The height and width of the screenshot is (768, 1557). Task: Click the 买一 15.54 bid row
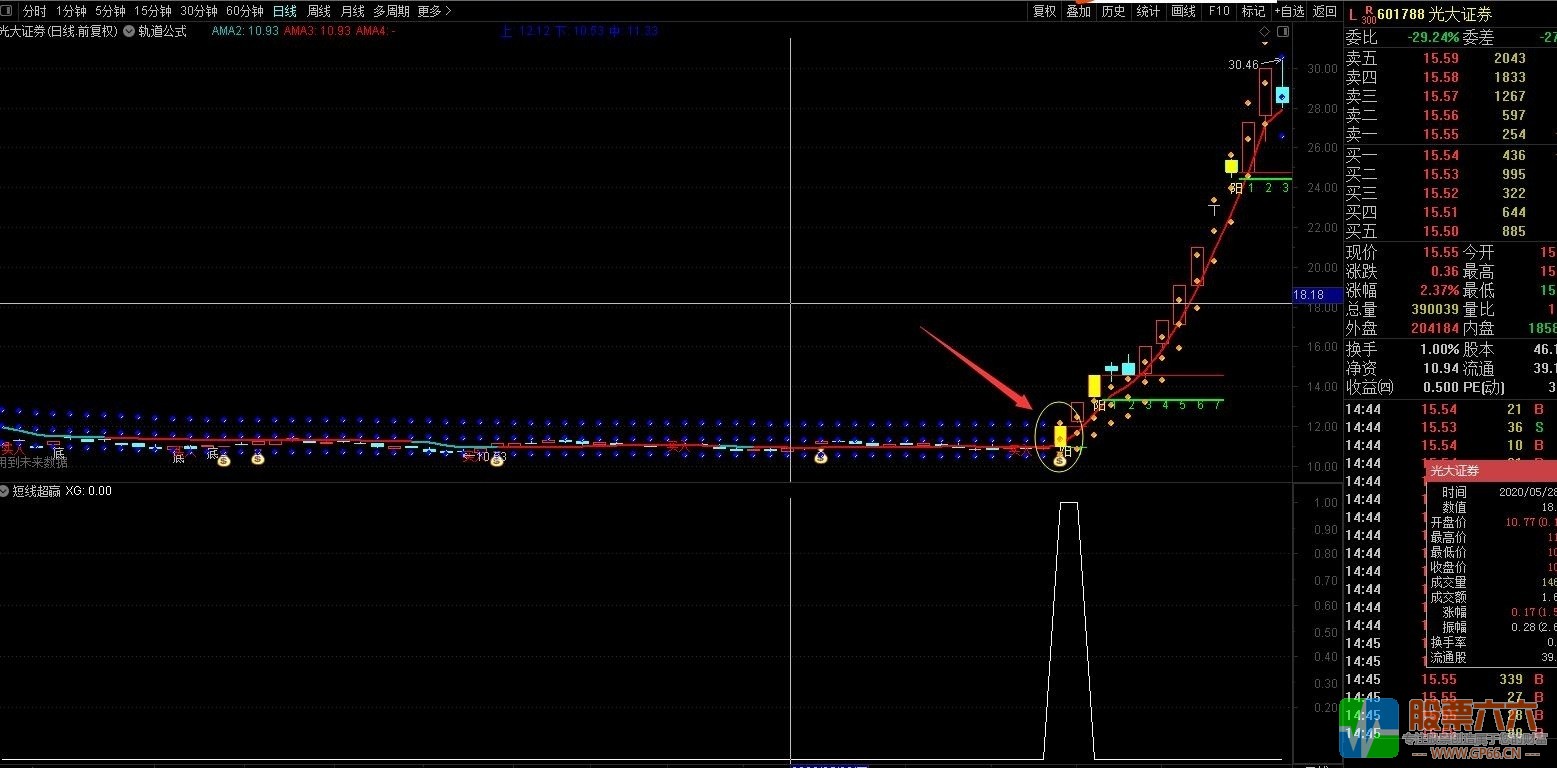1450,155
